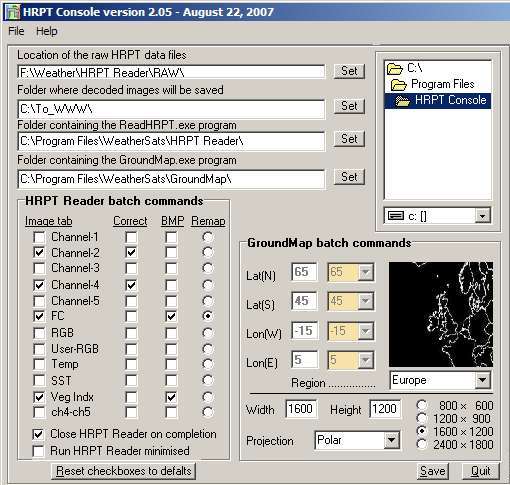510x485 pixels.
Task: Select the 2400 × 1800 size radio button
Action: 422,444
